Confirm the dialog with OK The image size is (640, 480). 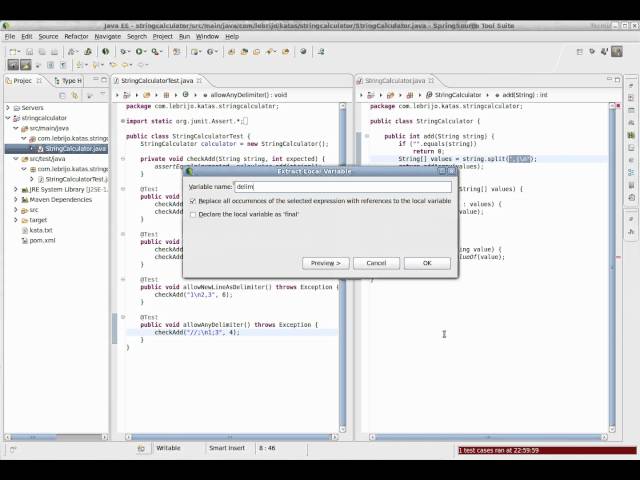[x=427, y=263]
